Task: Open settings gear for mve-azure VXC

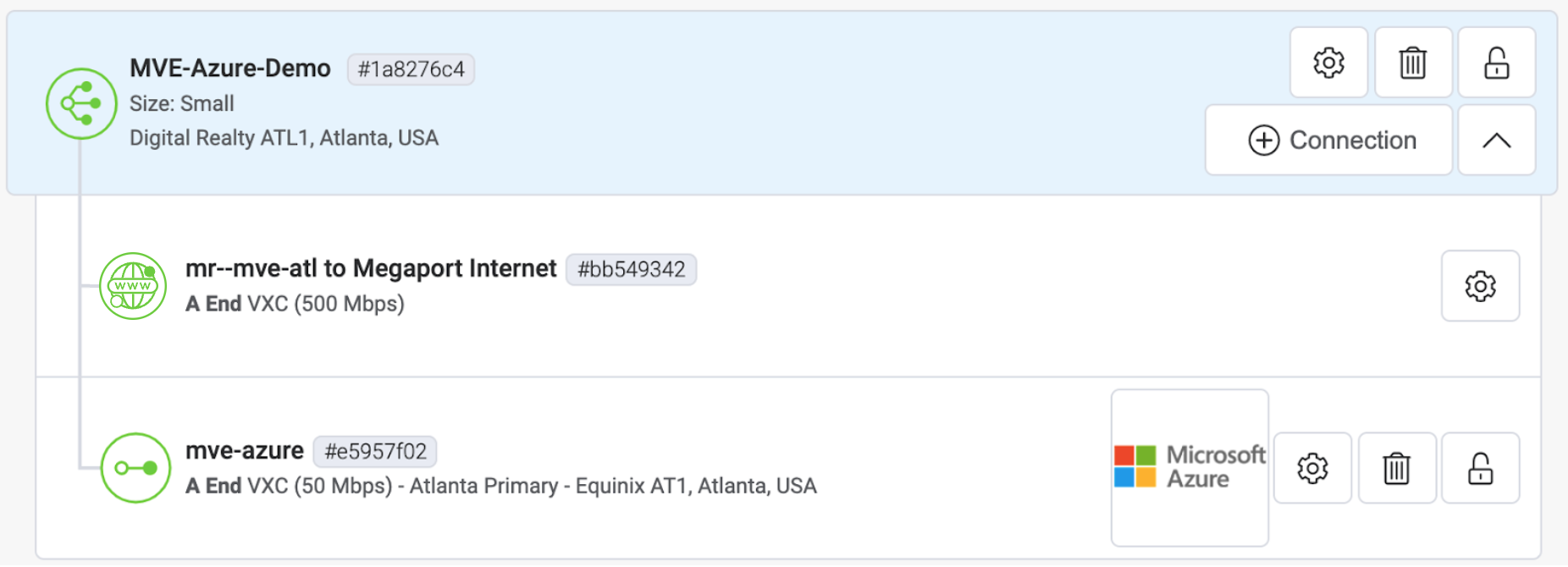Action: (1312, 468)
